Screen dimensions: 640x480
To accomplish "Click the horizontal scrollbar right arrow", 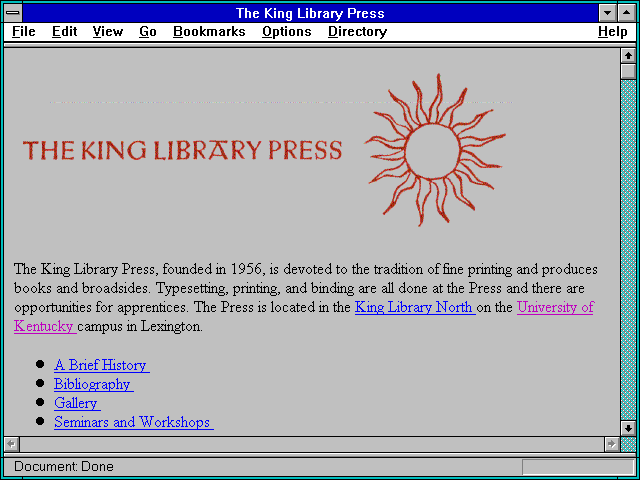I will [x=611, y=444].
